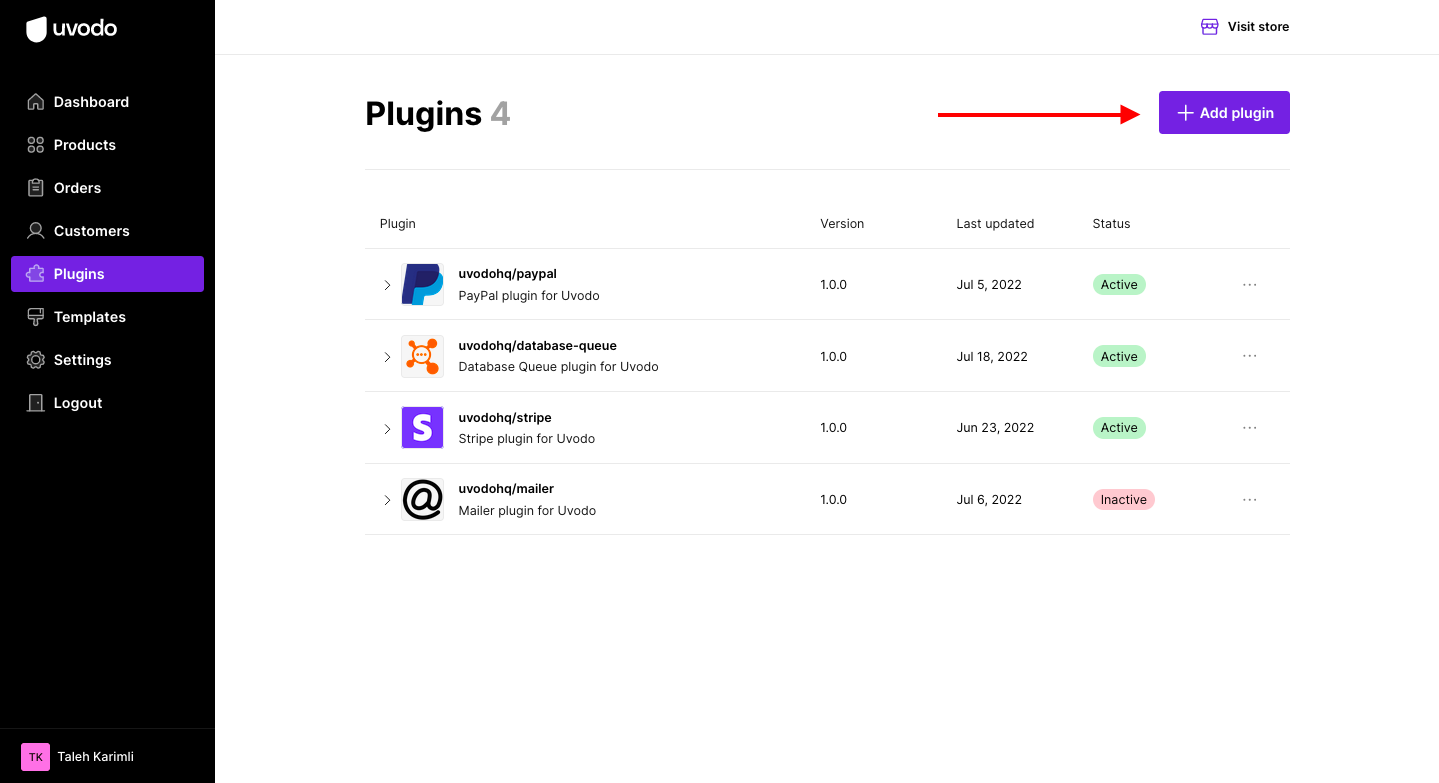The height and width of the screenshot is (783, 1439).
Task: Click the Stripe plugin logo
Action: tap(422, 428)
